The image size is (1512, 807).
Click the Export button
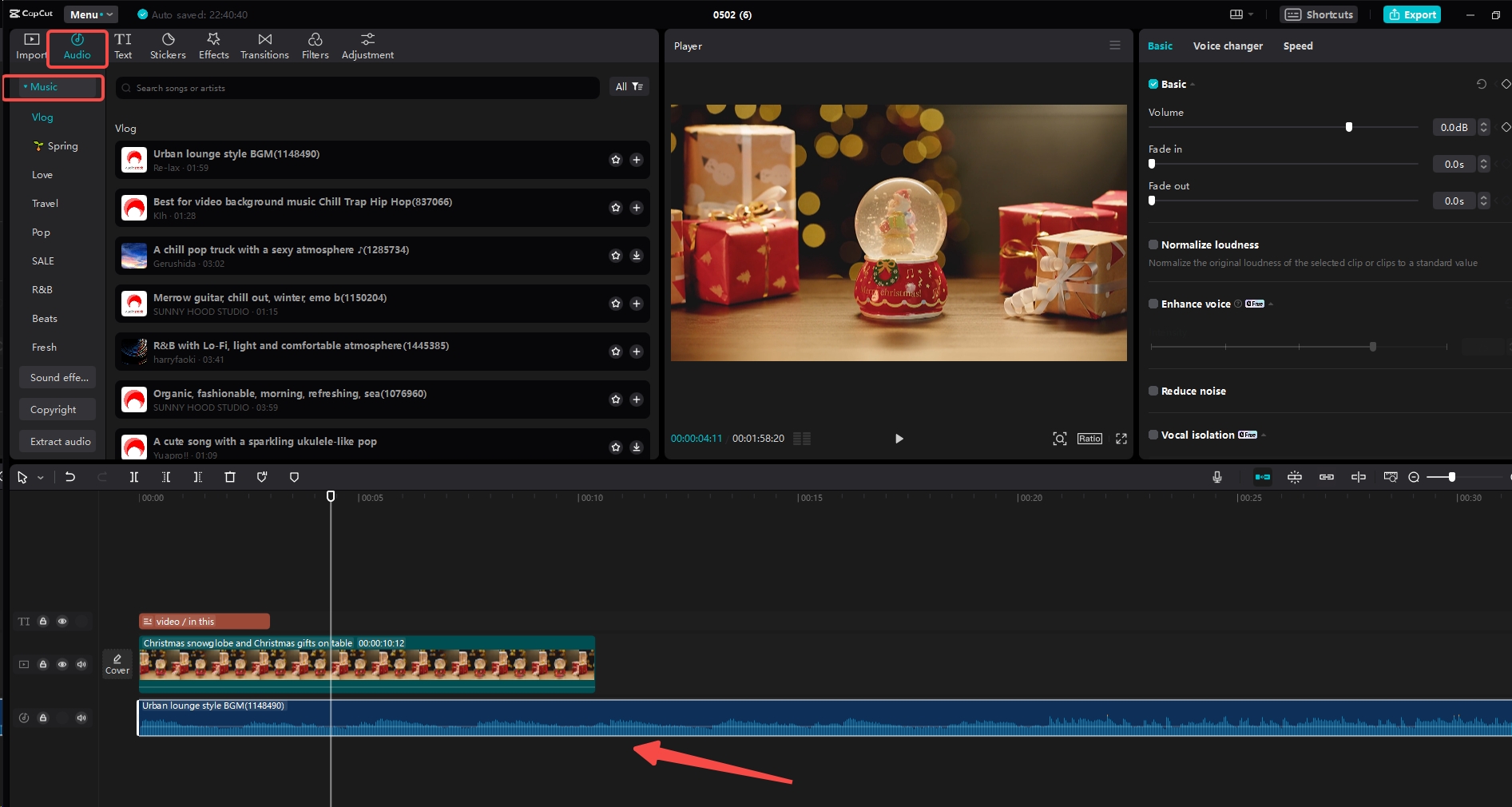[x=1411, y=14]
